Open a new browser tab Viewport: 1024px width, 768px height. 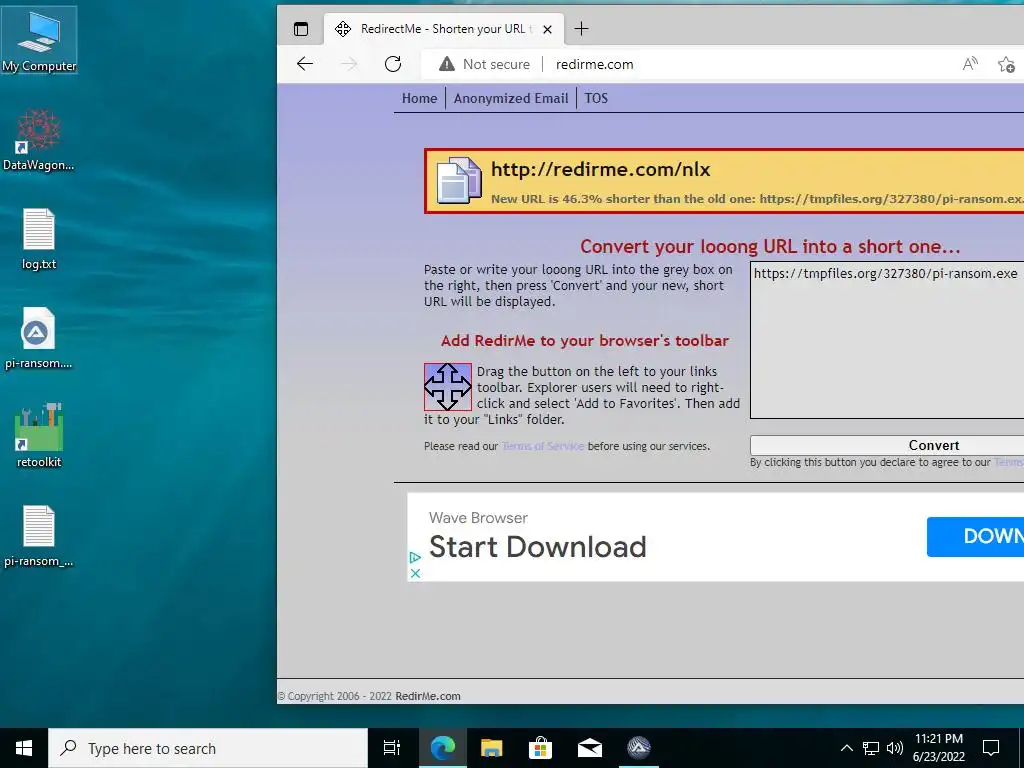coord(581,29)
